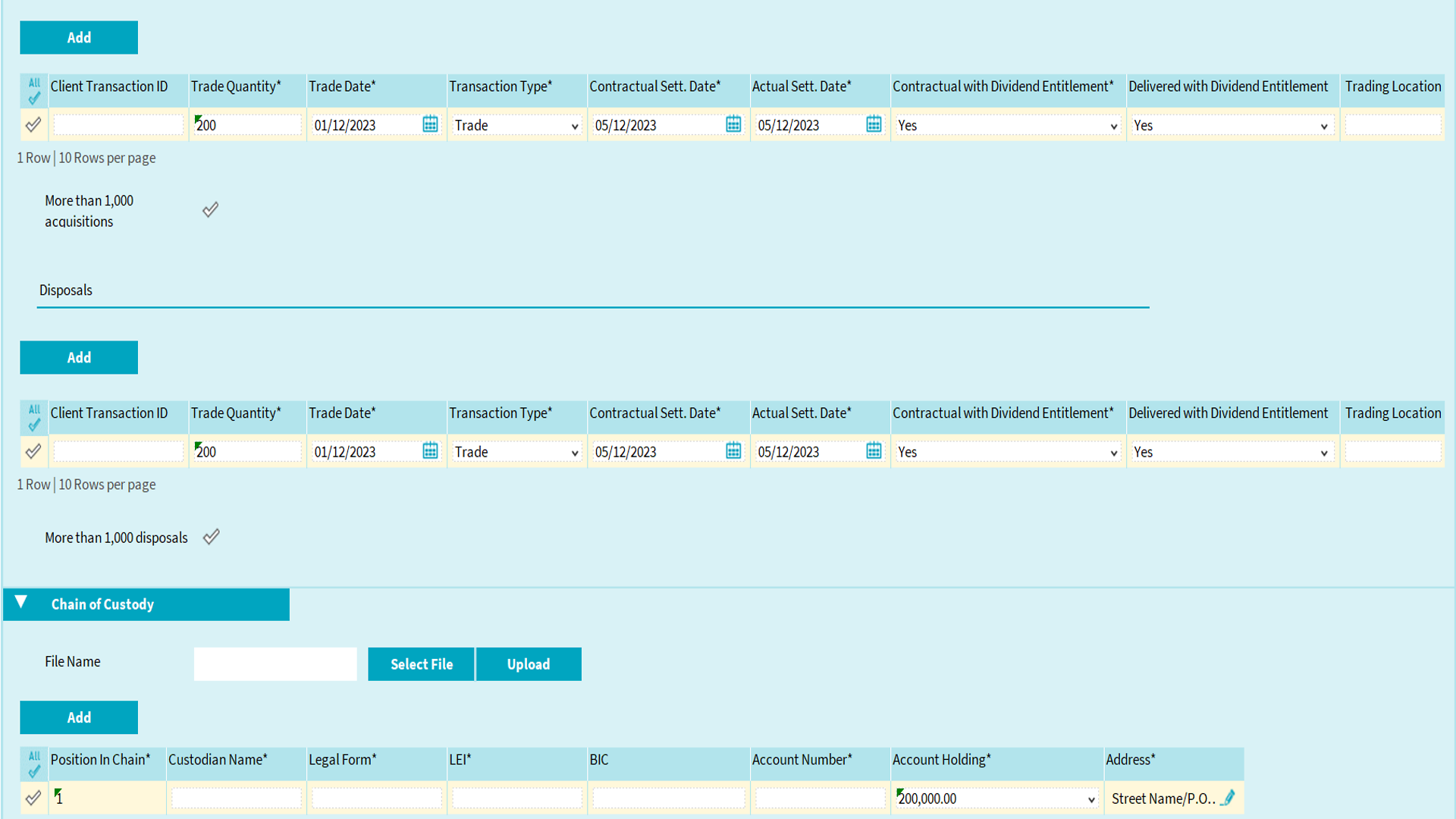Open calendar for disposals Contractual Sett. Date
1456x819 pixels.
[733, 451]
